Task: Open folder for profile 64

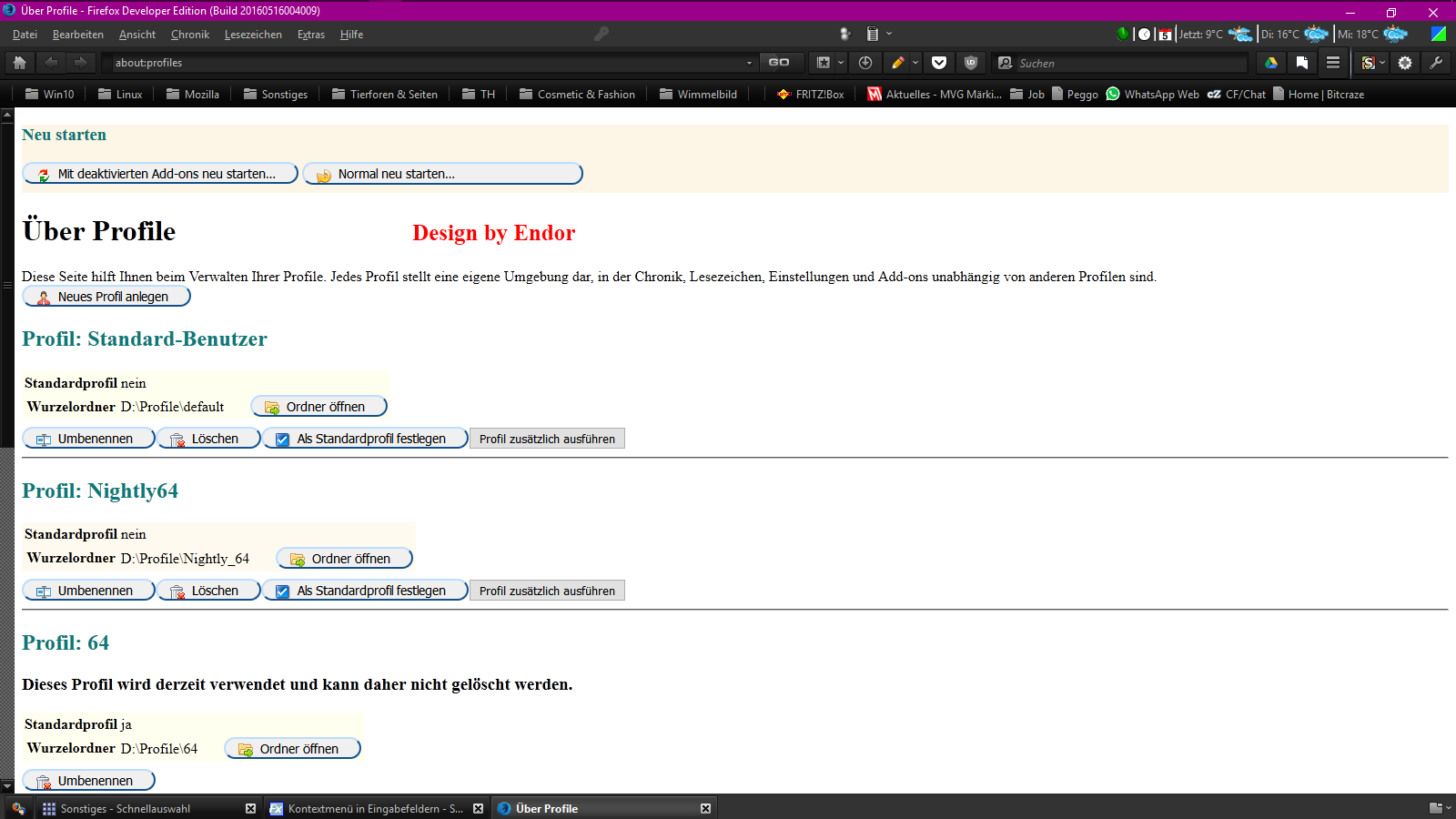Action: [293, 749]
